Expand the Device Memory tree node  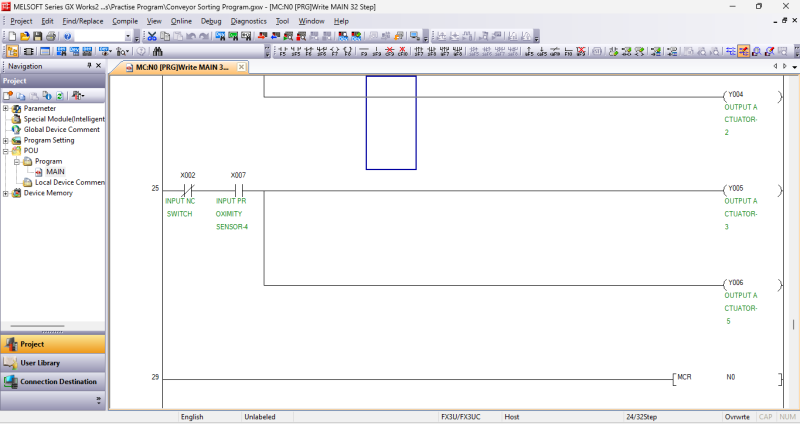[x=6, y=193]
